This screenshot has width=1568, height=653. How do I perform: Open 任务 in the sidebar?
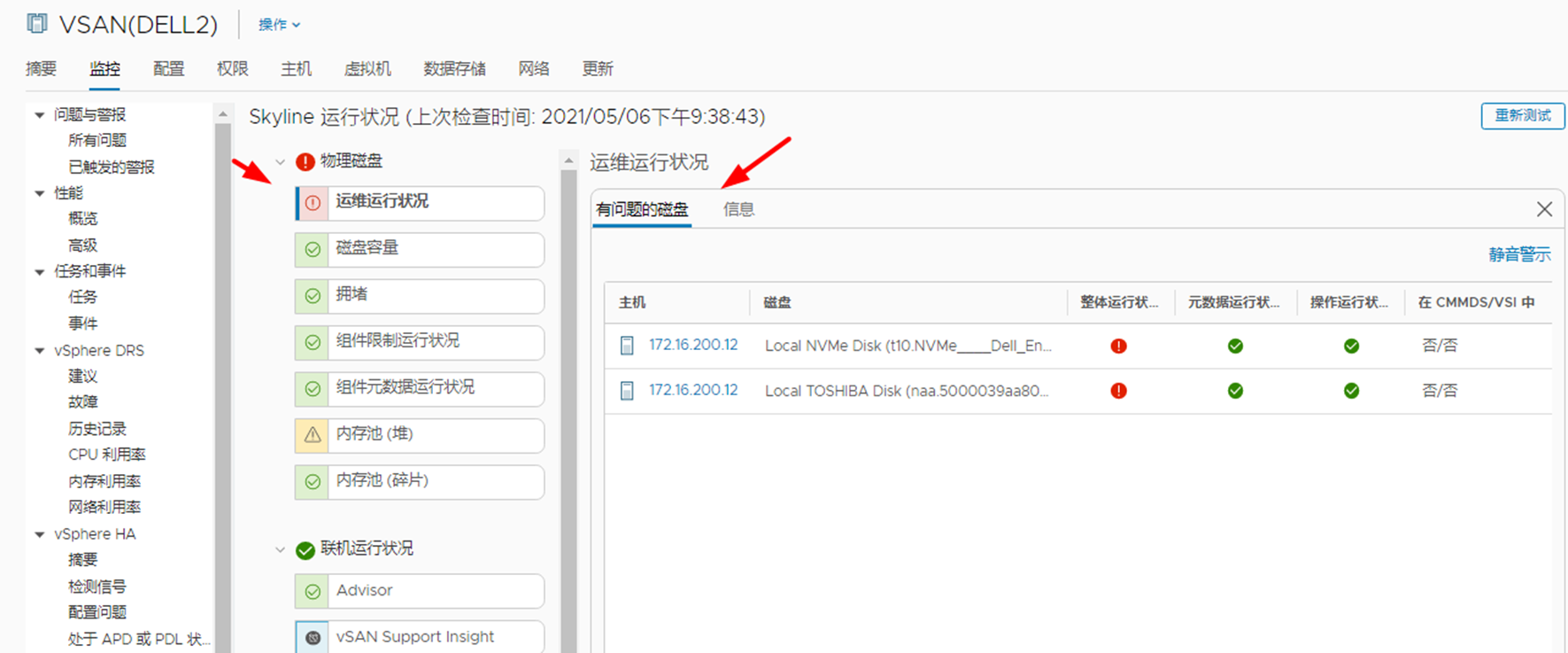point(82,297)
